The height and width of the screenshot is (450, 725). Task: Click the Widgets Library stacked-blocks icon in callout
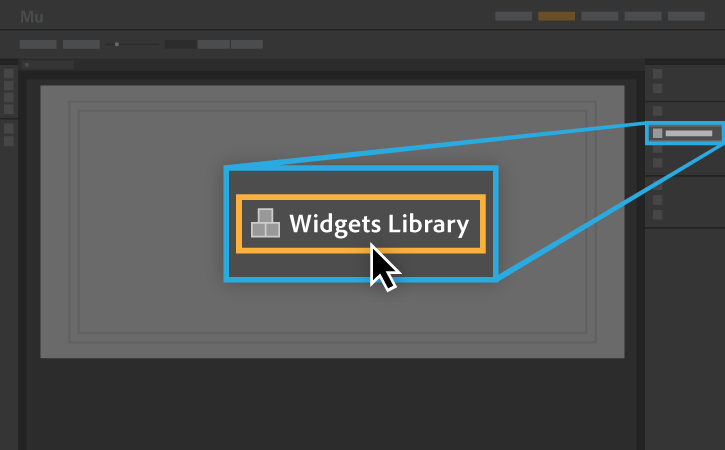(265, 223)
